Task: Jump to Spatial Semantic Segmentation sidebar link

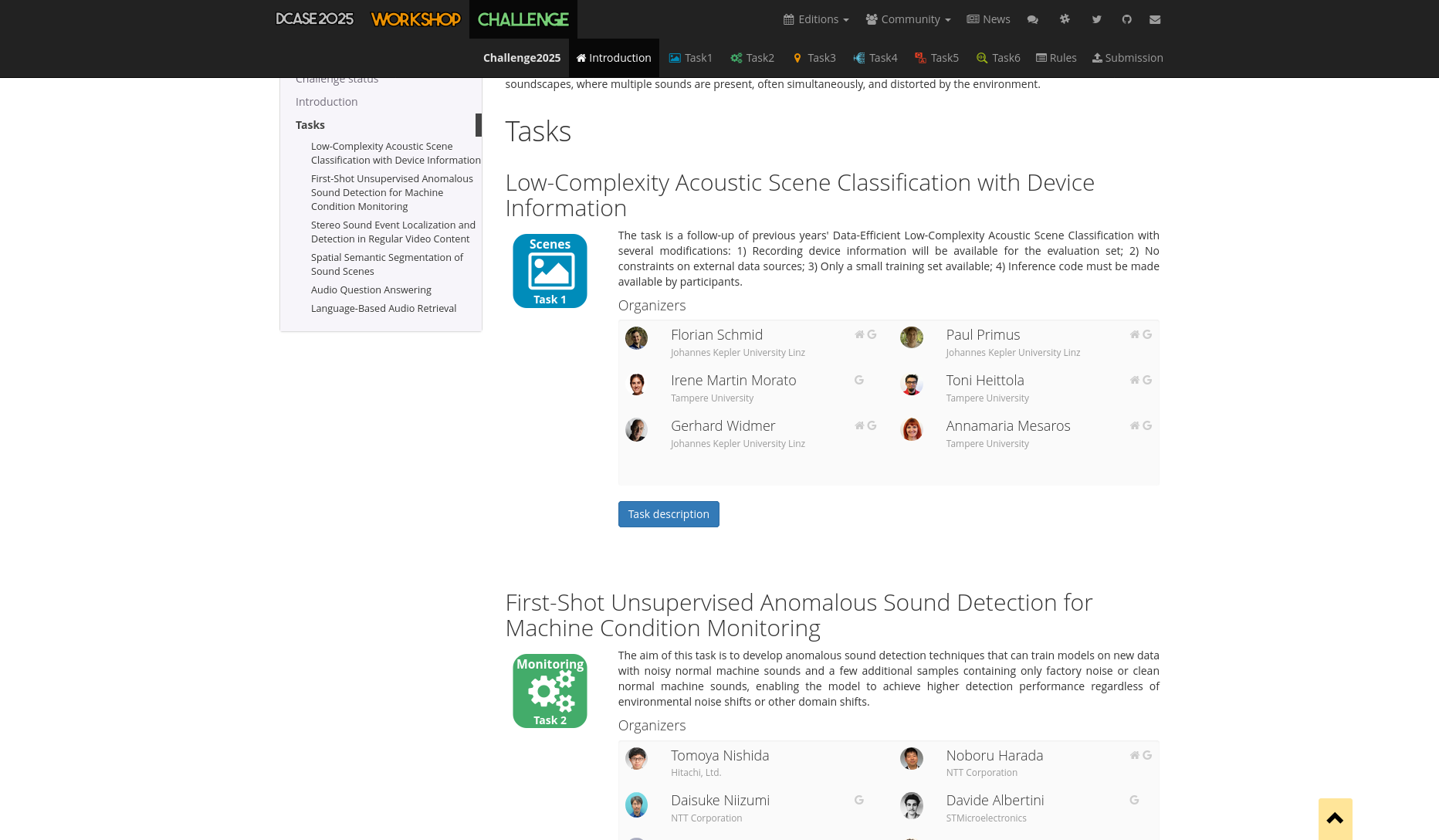Action: 387,264
